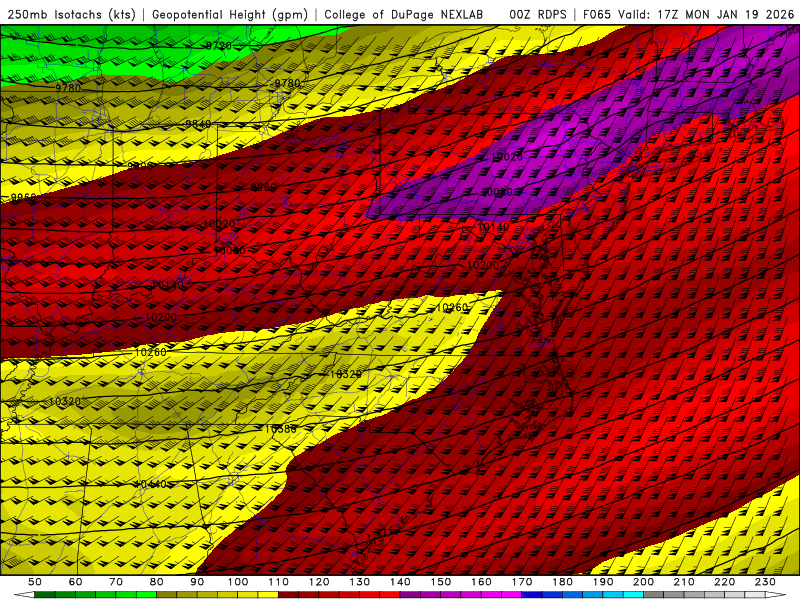Click the 9720 height contour label
Image resolution: width=800 pixels, height=600 pixels.
pos(219,46)
